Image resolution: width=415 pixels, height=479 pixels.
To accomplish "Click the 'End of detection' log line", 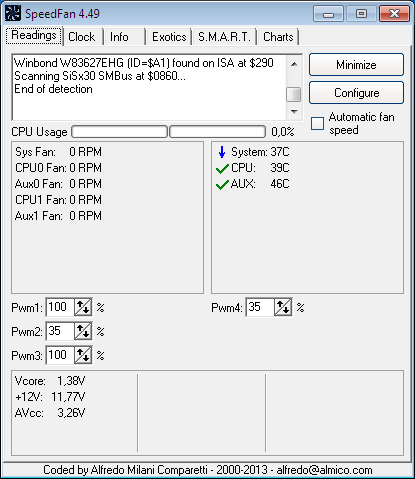I will pos(53,89).
